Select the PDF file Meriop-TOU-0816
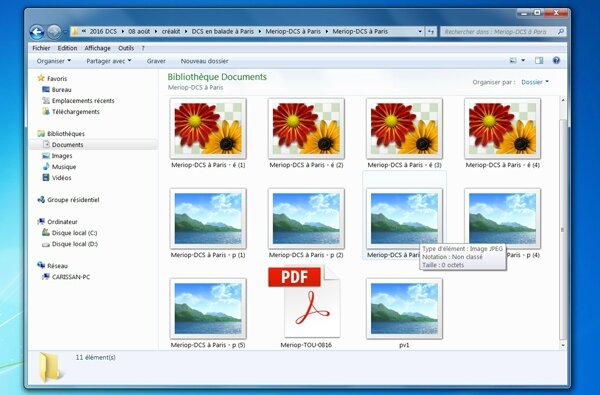600x395 pixels. 305,302
